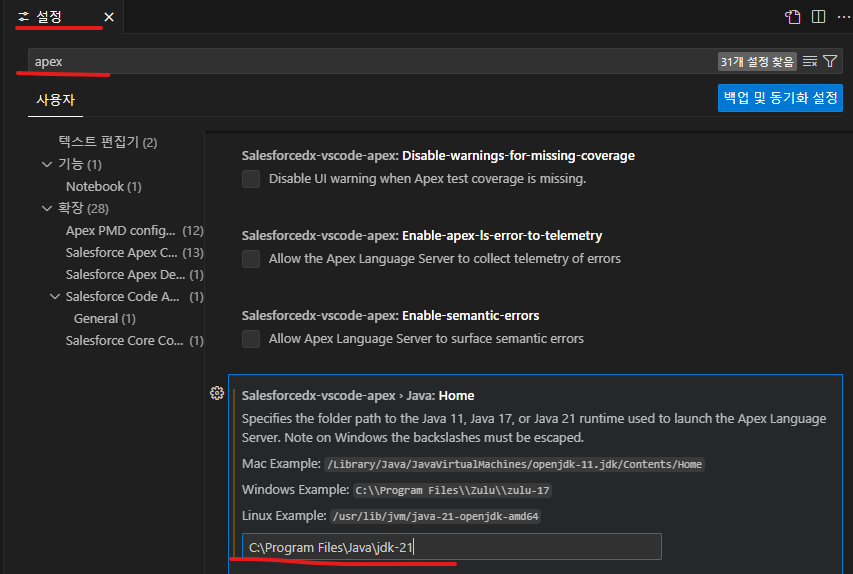The image size is (853, 574).
Task: Select 텍스트 편집기 (2) category
Action: [x=108, y=142]
